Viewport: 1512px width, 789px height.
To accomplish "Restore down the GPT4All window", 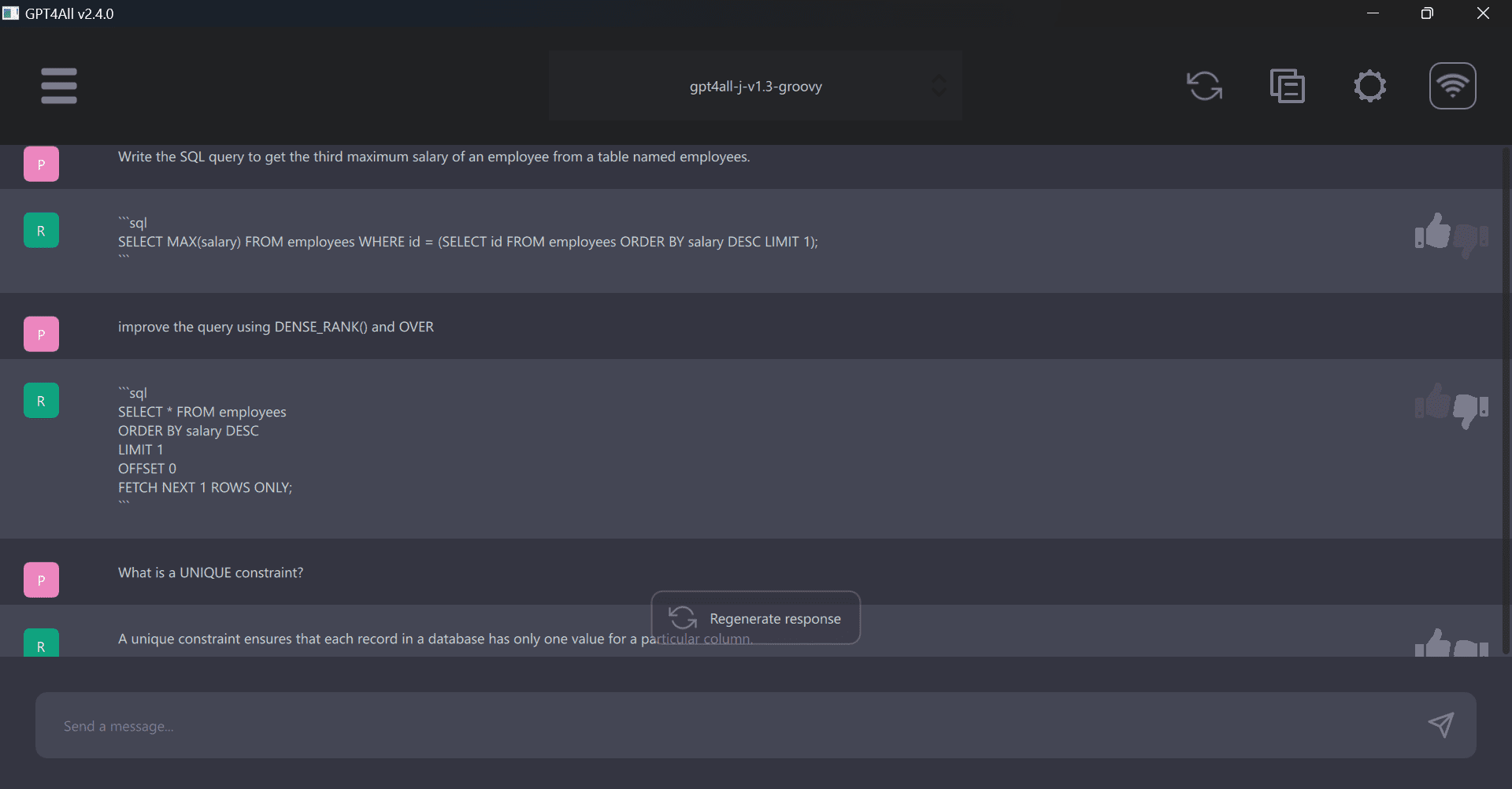I will point(1427,13).
